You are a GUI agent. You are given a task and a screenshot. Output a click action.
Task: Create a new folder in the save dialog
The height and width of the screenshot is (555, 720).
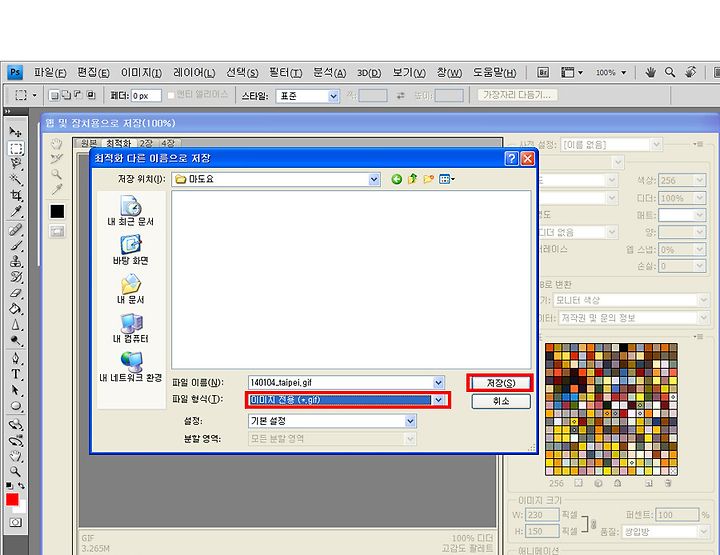click(x=428, y=179)
